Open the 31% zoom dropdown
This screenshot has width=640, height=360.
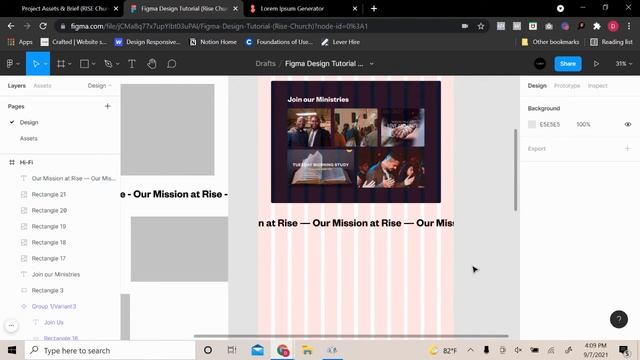[624, 64]
